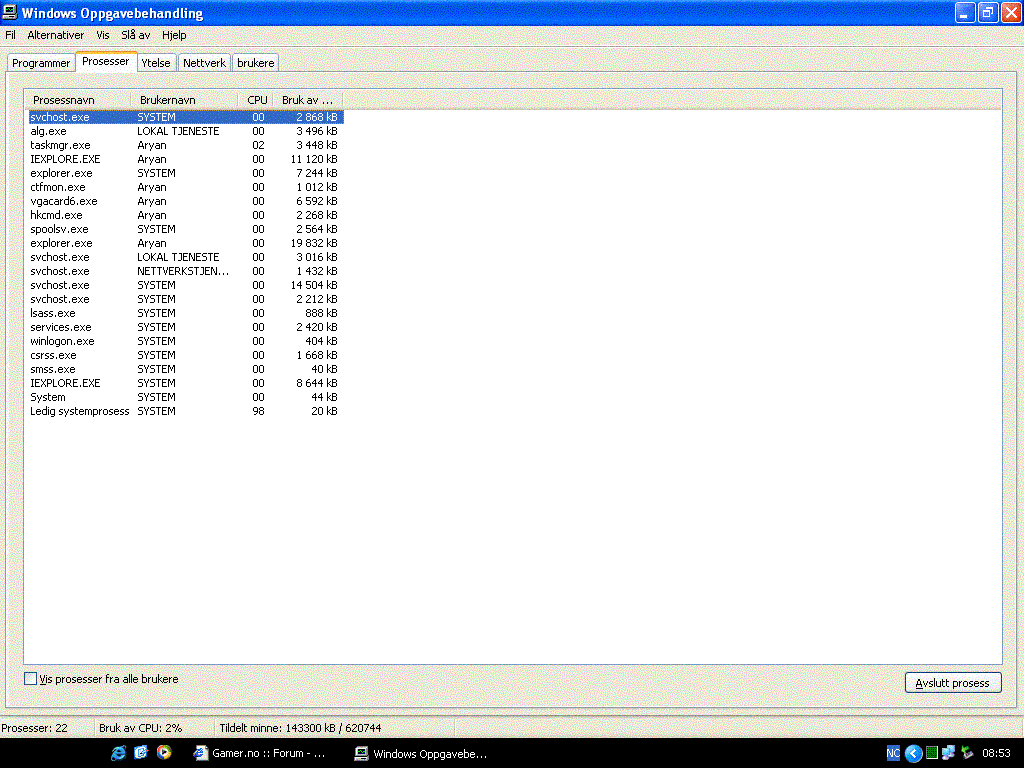Open Outlook Express quick launch icon

pos(141,753)
